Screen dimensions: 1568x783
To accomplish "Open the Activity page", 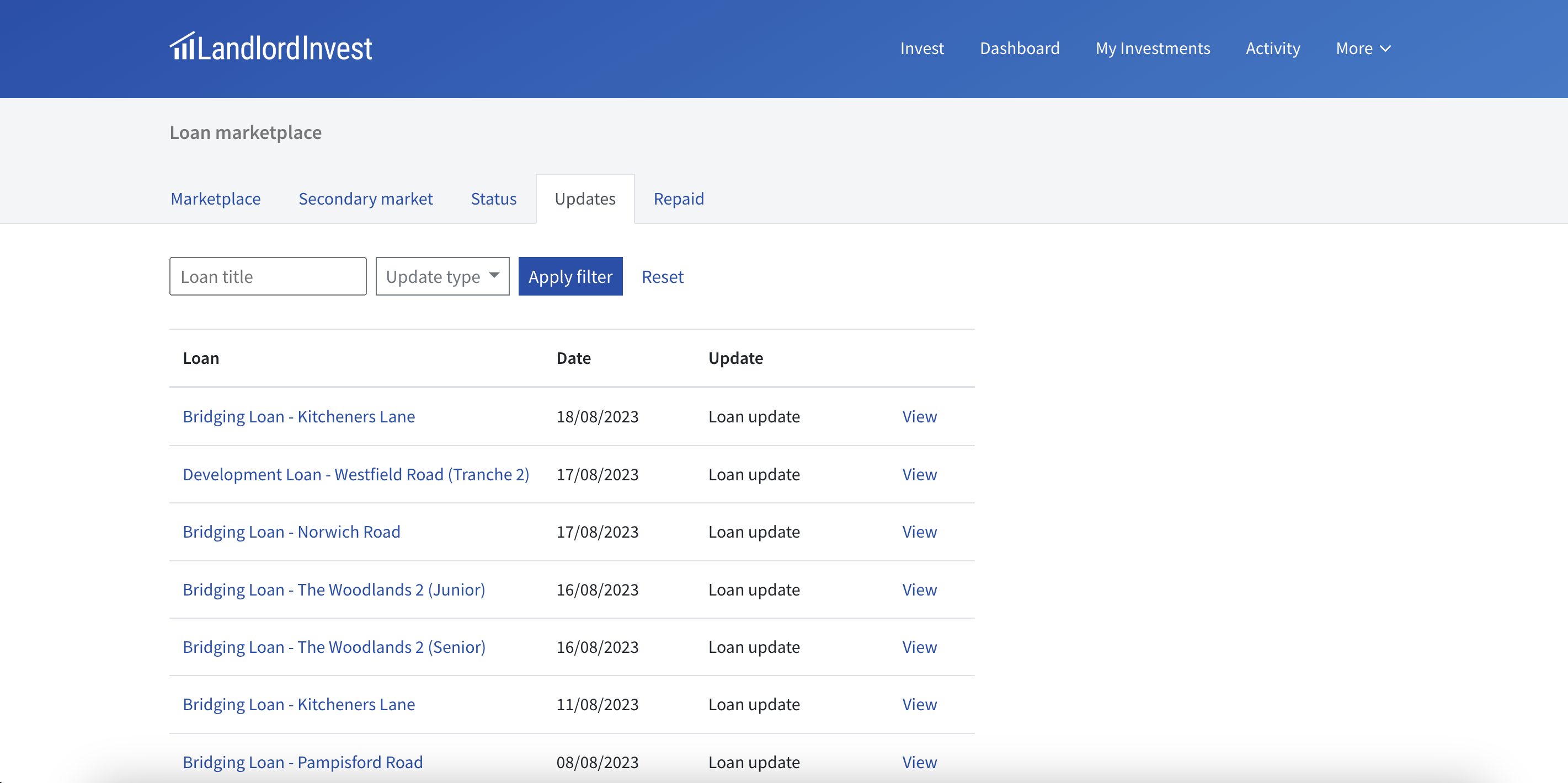I will tap(1273, 48).
